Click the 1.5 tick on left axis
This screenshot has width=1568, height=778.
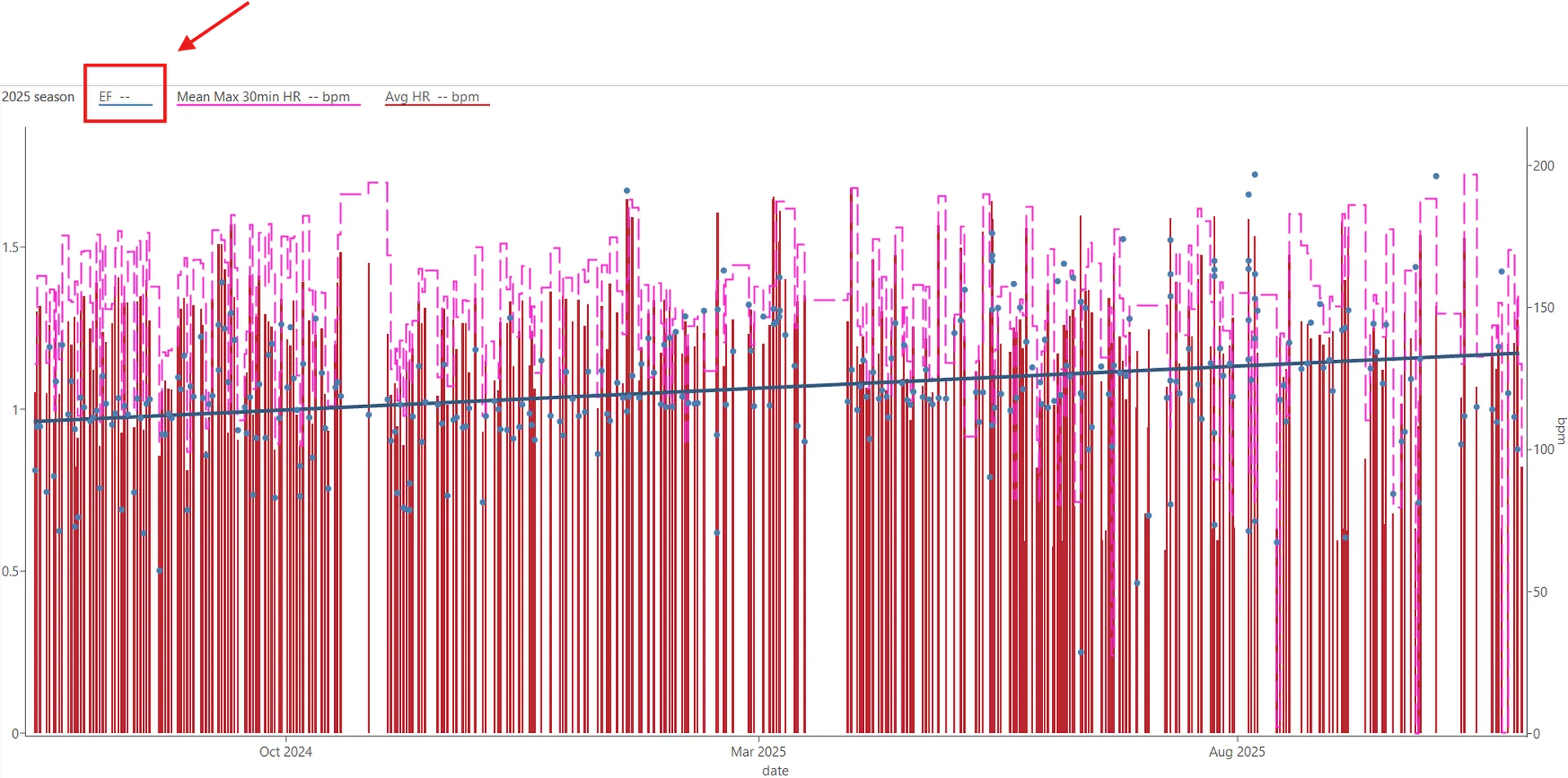point(11,247)
